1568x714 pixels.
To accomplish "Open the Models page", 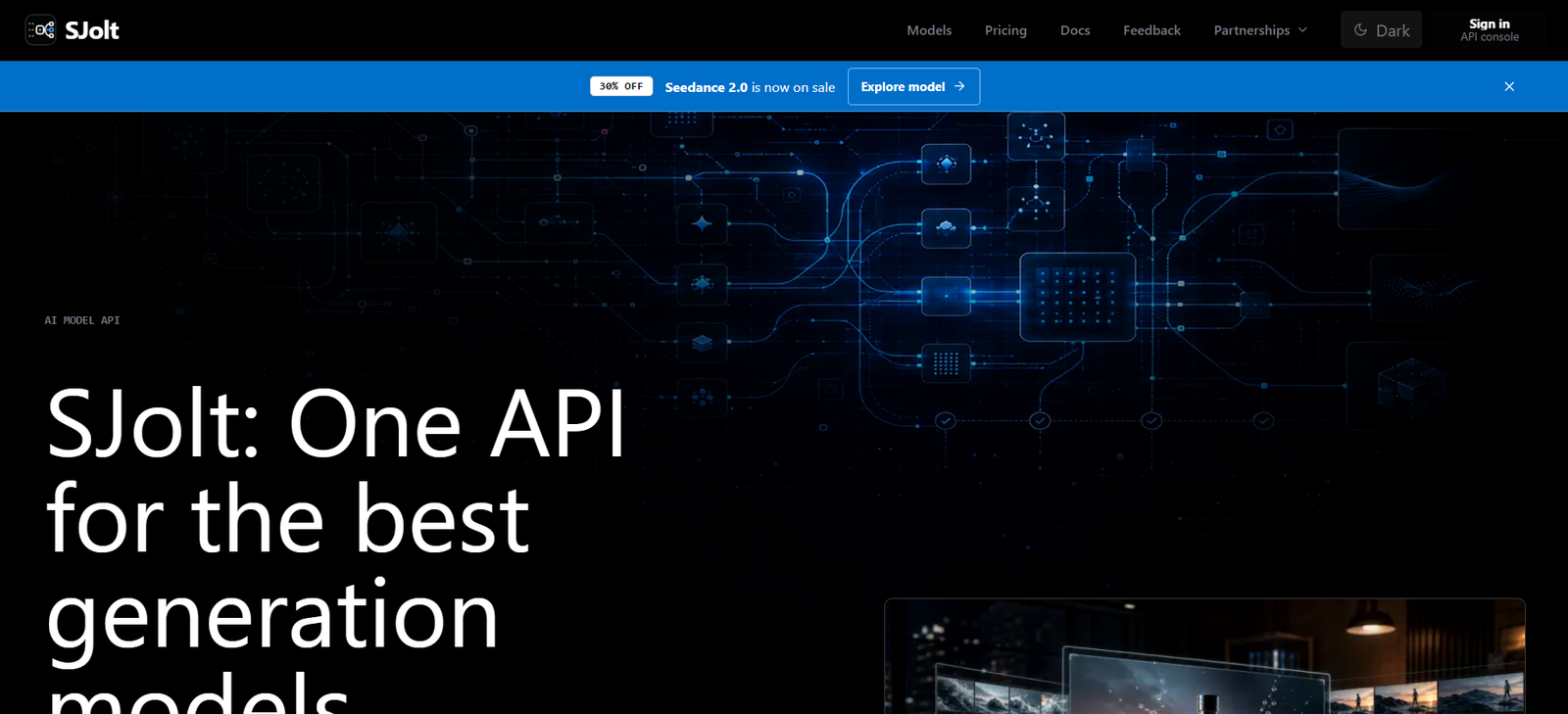I will pyautogui.click(x=929, y=30).
